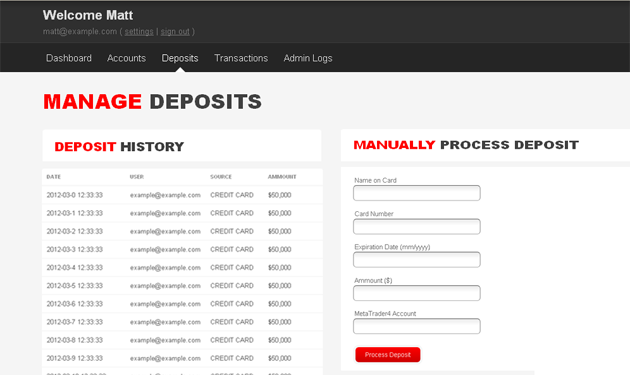
Task: Click CREDIT CARD in the 2012-03-7 row
Action: (x=232, y=322)
